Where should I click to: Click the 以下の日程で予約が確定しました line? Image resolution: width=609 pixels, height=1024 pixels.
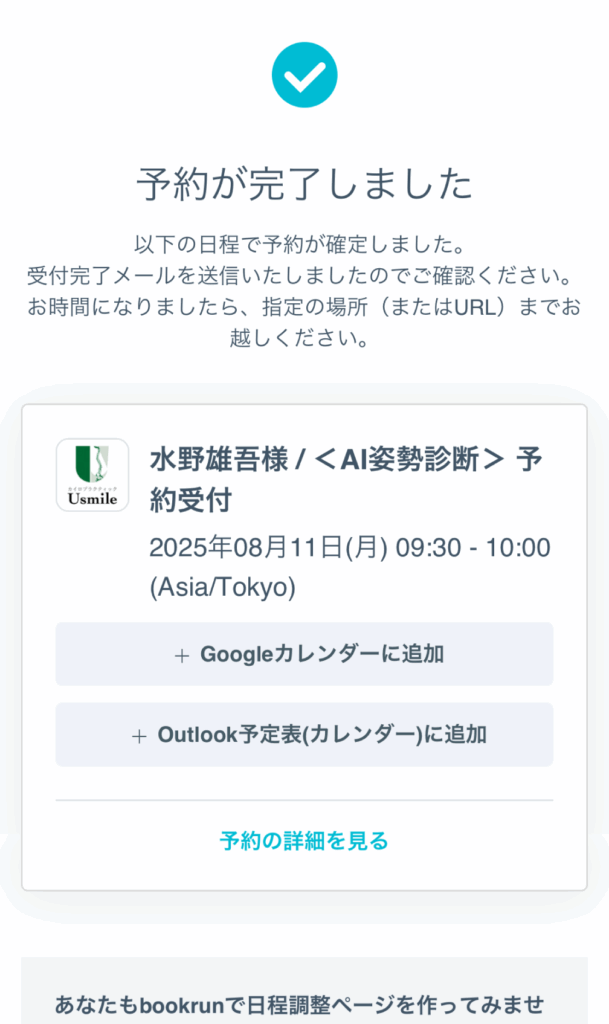click(x=304, y=243)
